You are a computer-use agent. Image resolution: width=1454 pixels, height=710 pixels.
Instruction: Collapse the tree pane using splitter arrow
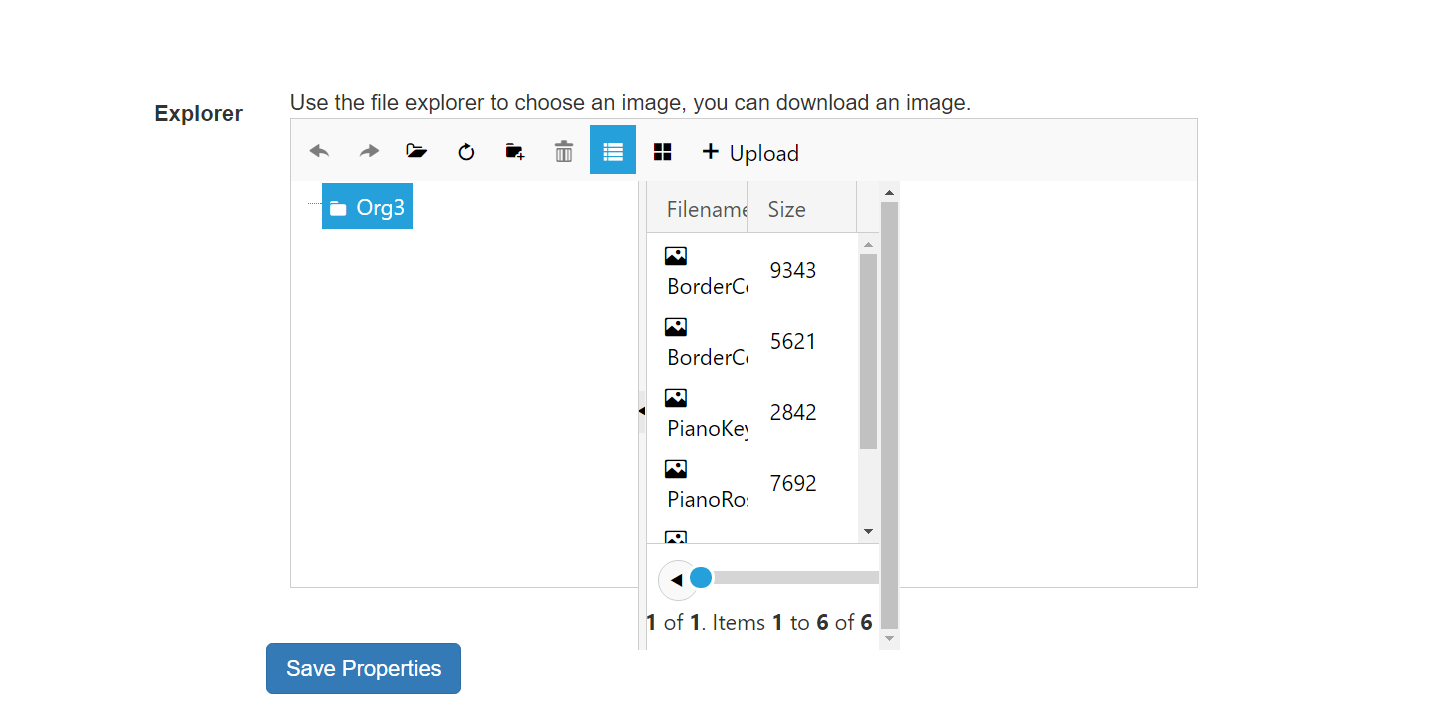tap(642, 411)
